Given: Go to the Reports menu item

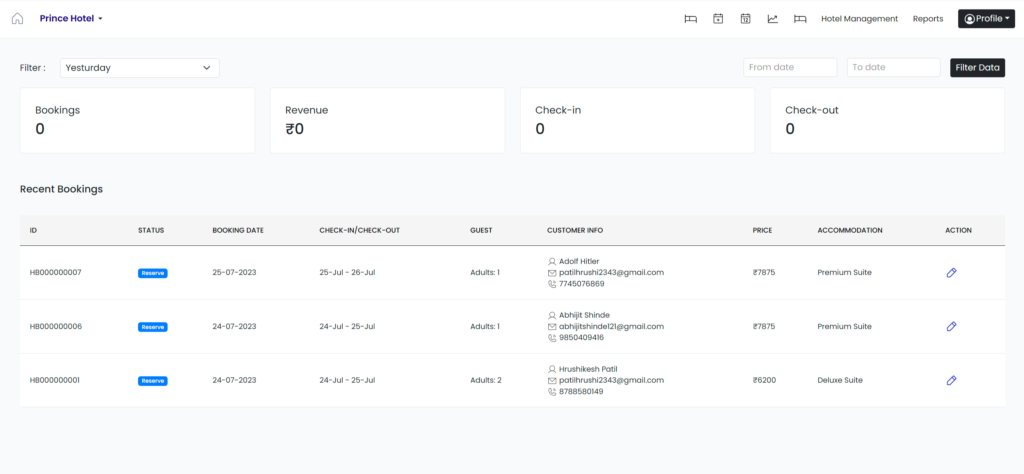Looking at the screenshot, I should pos(927,19).
